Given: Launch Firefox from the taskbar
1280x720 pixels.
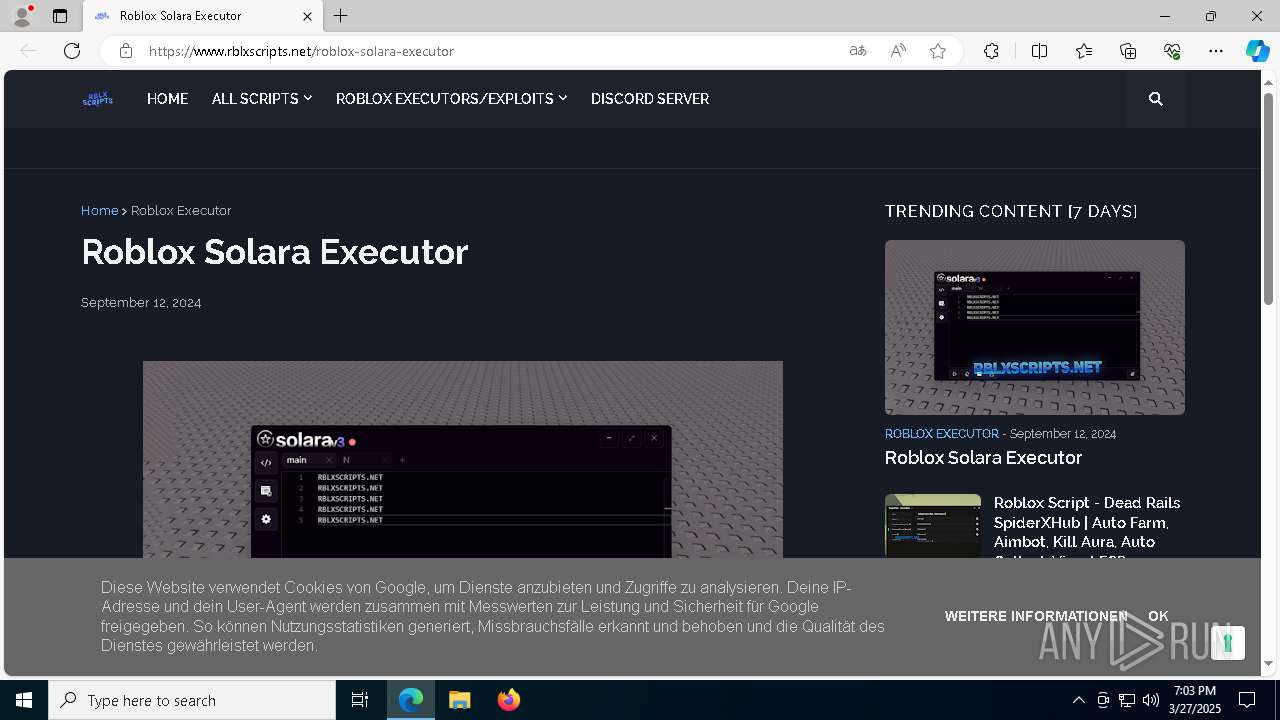Looking at the screenshot, I should tap(508, 700).
